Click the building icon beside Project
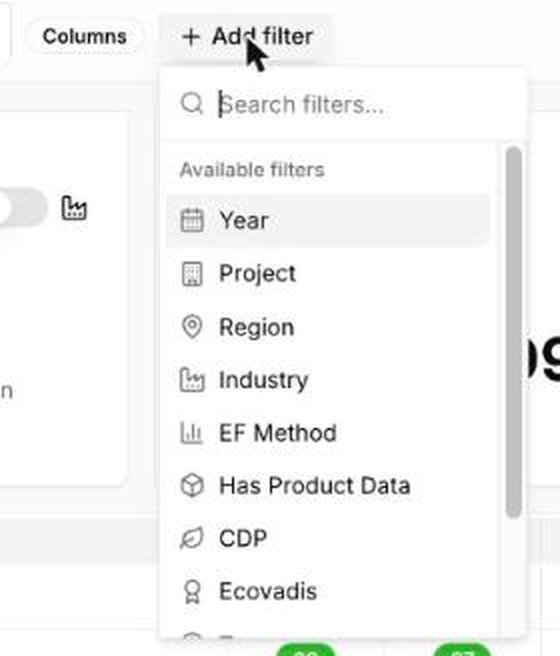560x656 pixels. click(192, 274)
